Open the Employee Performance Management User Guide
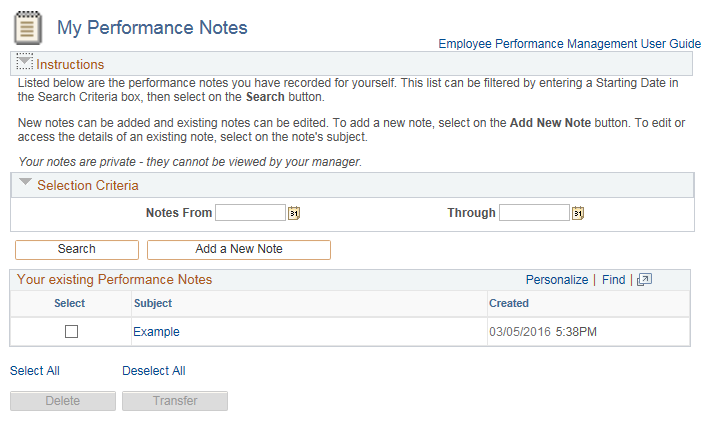The width and height of the screenshot is (712, 426). coord(569,44)
